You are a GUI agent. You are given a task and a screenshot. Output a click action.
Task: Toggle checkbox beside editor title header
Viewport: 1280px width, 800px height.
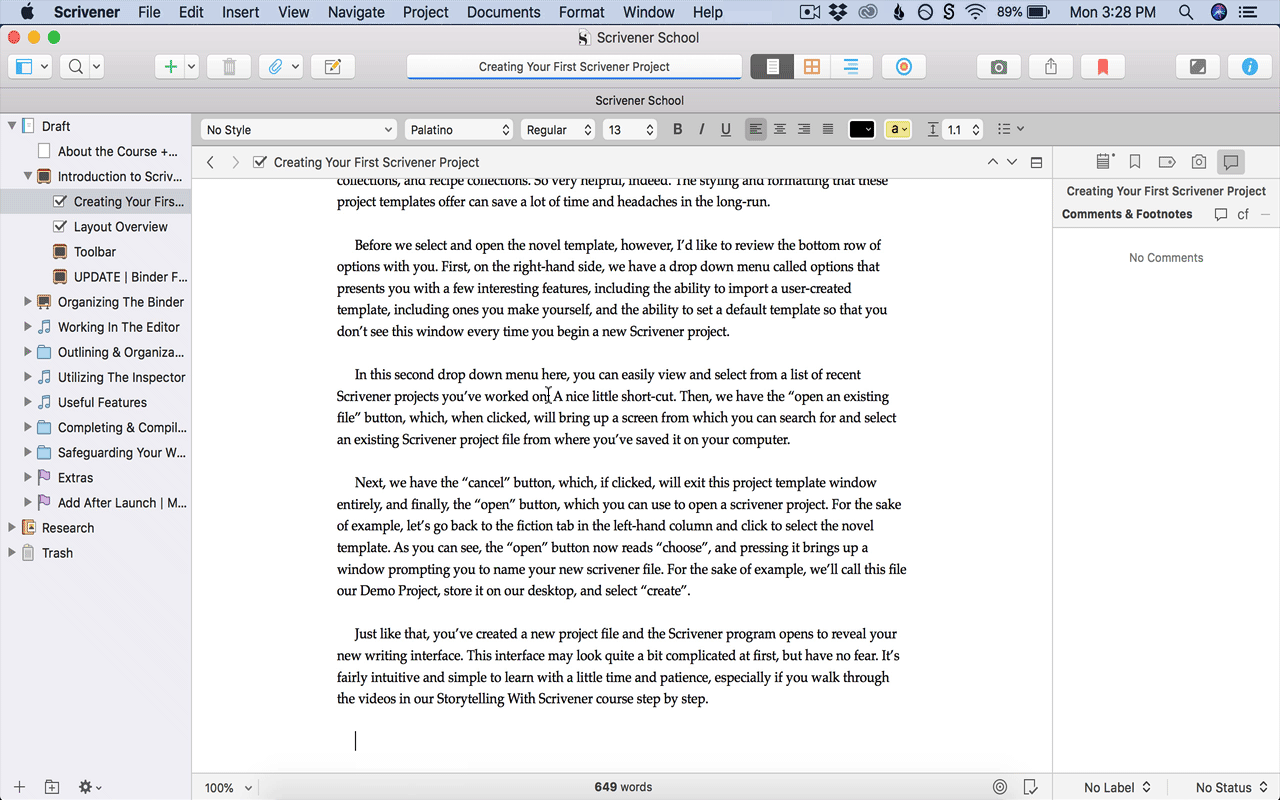260,162
